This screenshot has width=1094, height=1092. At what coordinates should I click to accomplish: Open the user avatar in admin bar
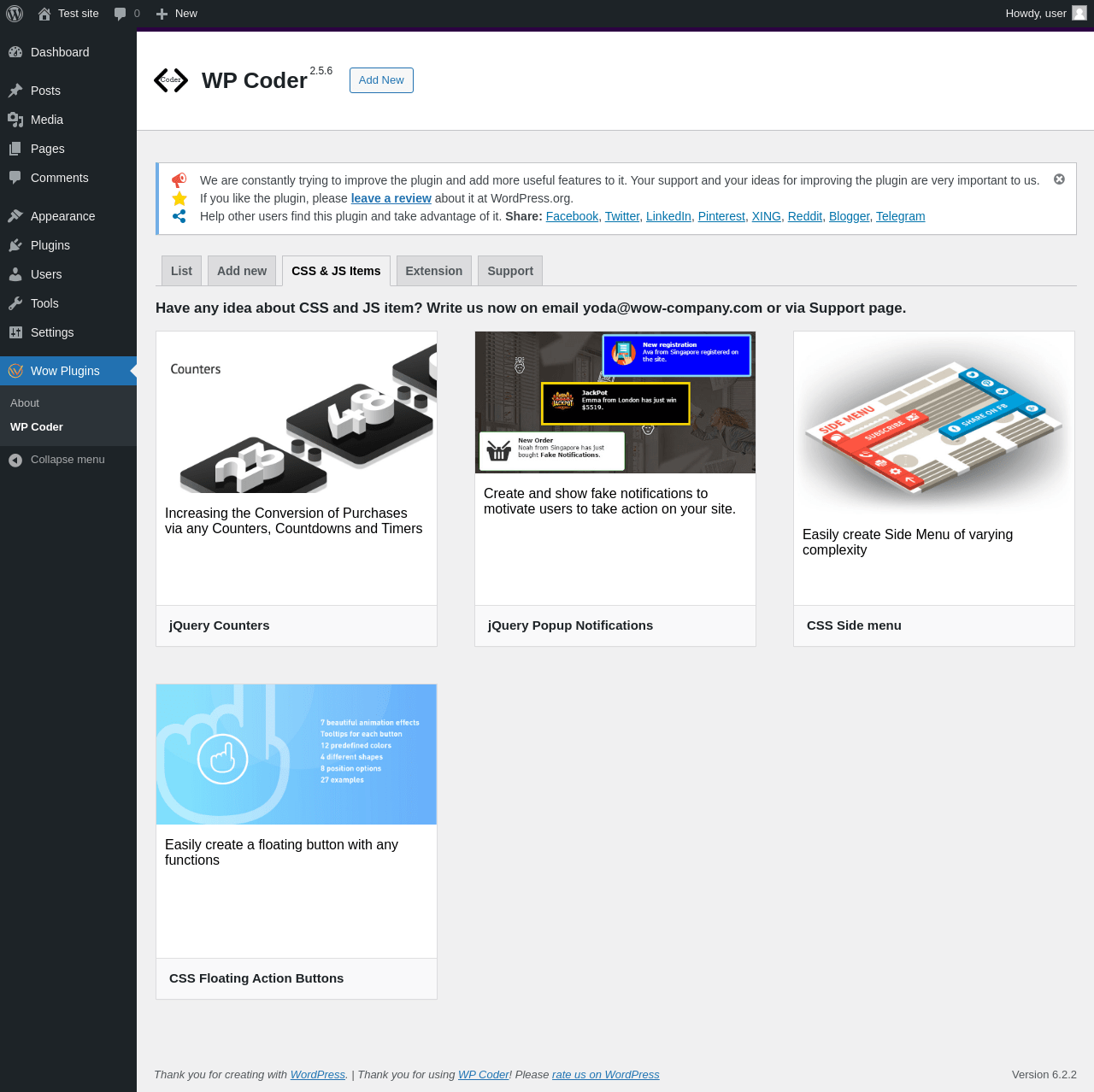(1079, 13)
